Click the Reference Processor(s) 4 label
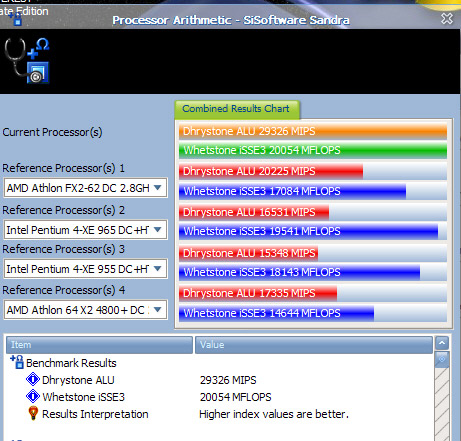461x441 pixels. [x=63, y=290]
